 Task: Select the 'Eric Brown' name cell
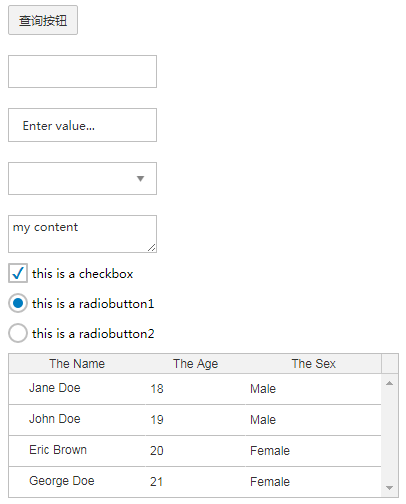77,451
